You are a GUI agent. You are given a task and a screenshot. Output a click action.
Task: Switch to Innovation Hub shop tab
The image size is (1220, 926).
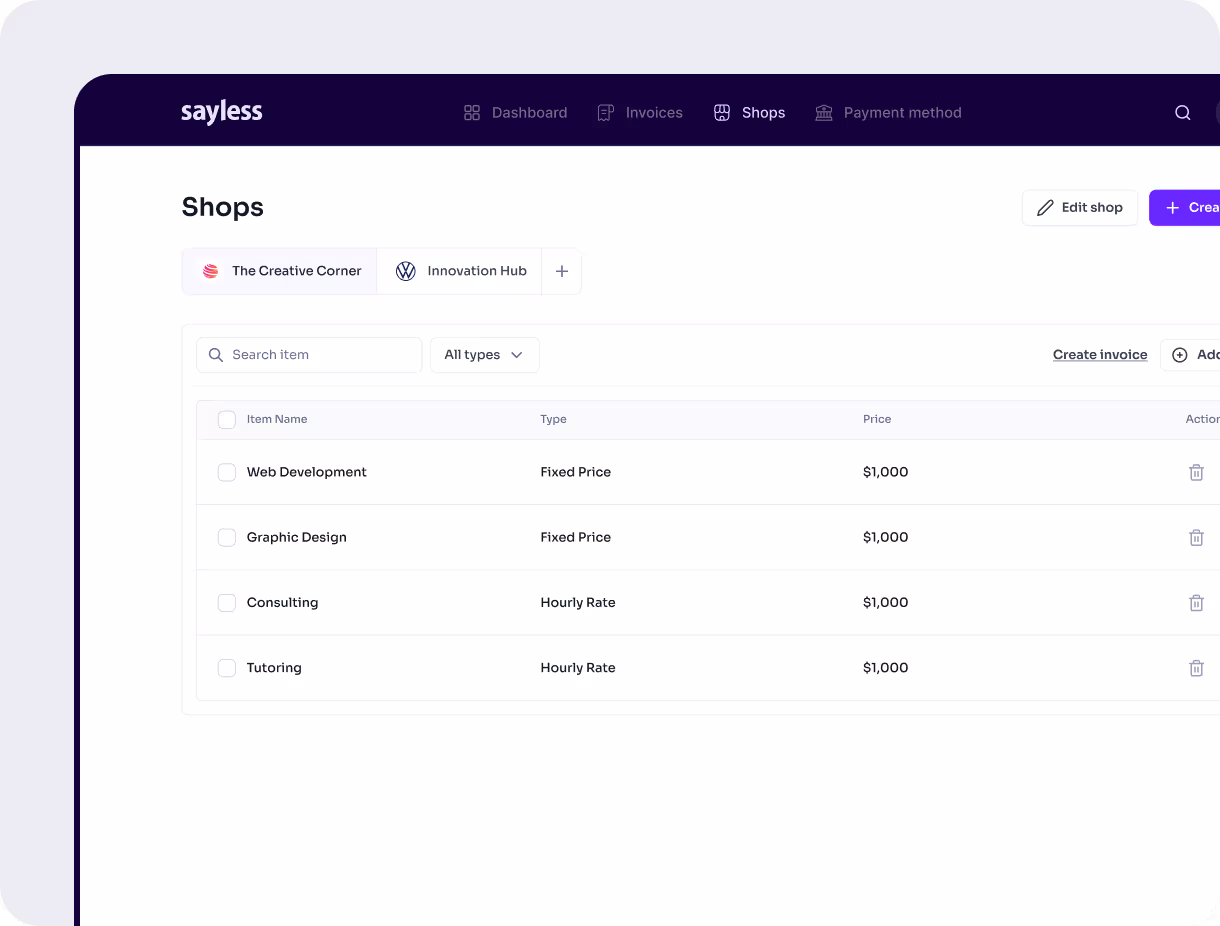tap(460, 271)
